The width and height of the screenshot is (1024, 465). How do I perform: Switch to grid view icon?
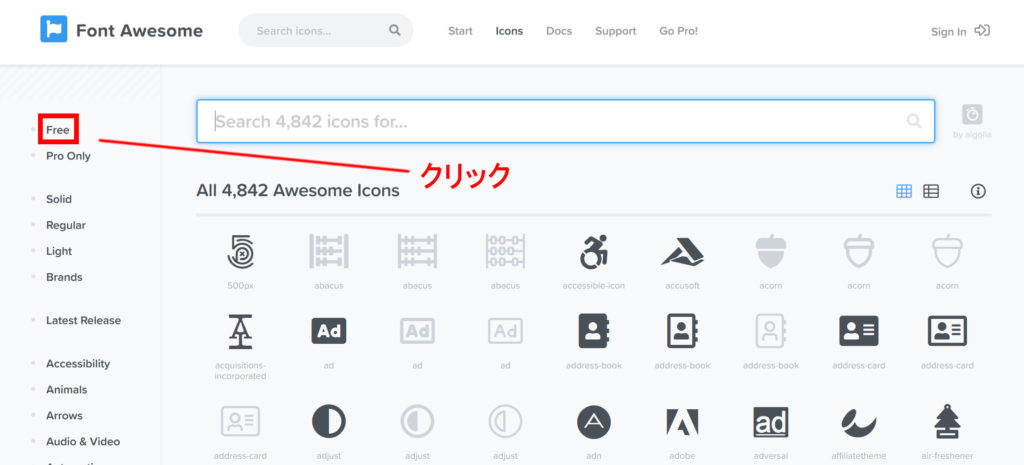click(x=904, y=191)
